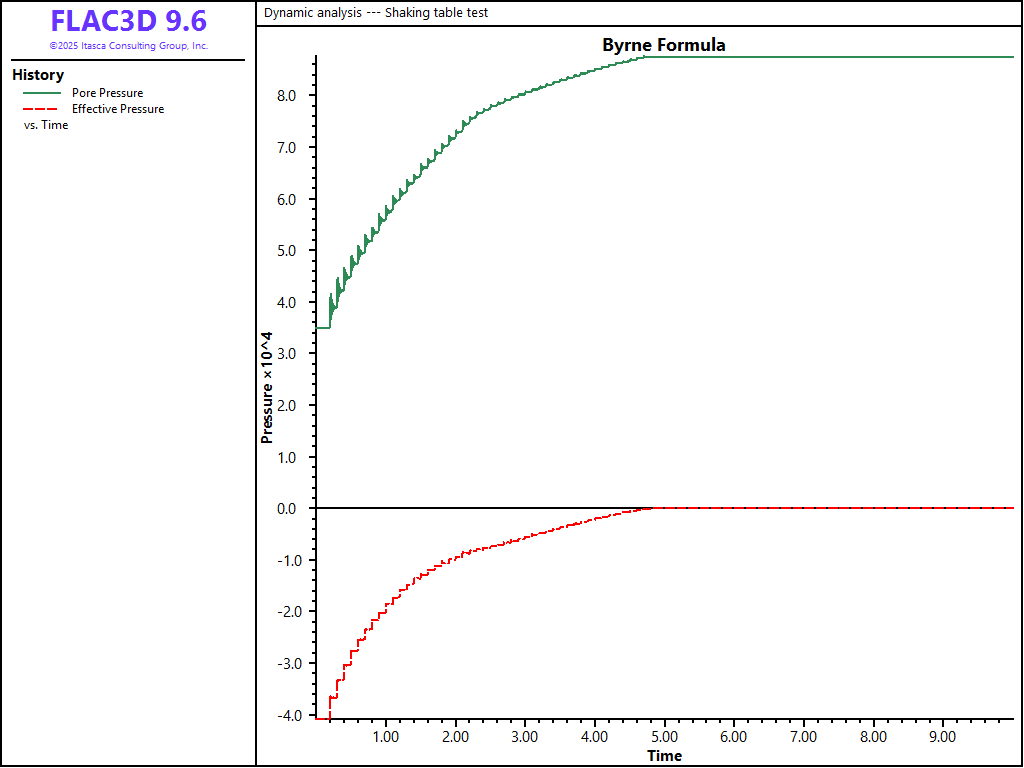This screenshot has width=1024, height=768.
Task: Click the 'vs. Time' legend text
Action: (46, 125)
